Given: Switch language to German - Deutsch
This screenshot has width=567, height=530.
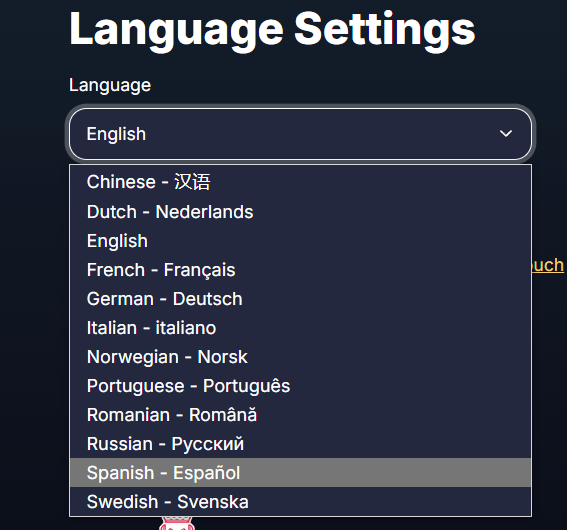Looking at the screenshot, I should tap(300, 299).
